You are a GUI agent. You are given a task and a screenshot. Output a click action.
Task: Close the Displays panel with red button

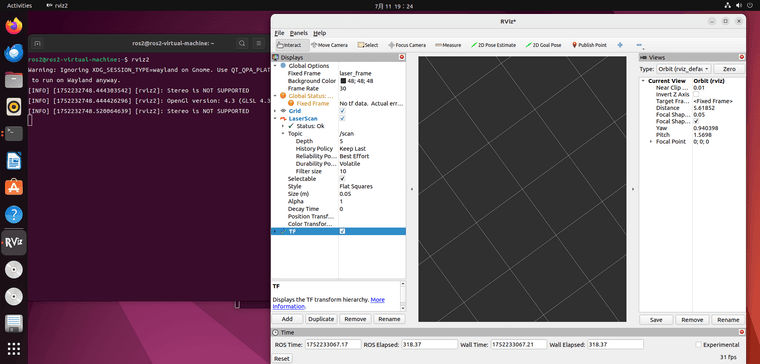coord(401,57)
